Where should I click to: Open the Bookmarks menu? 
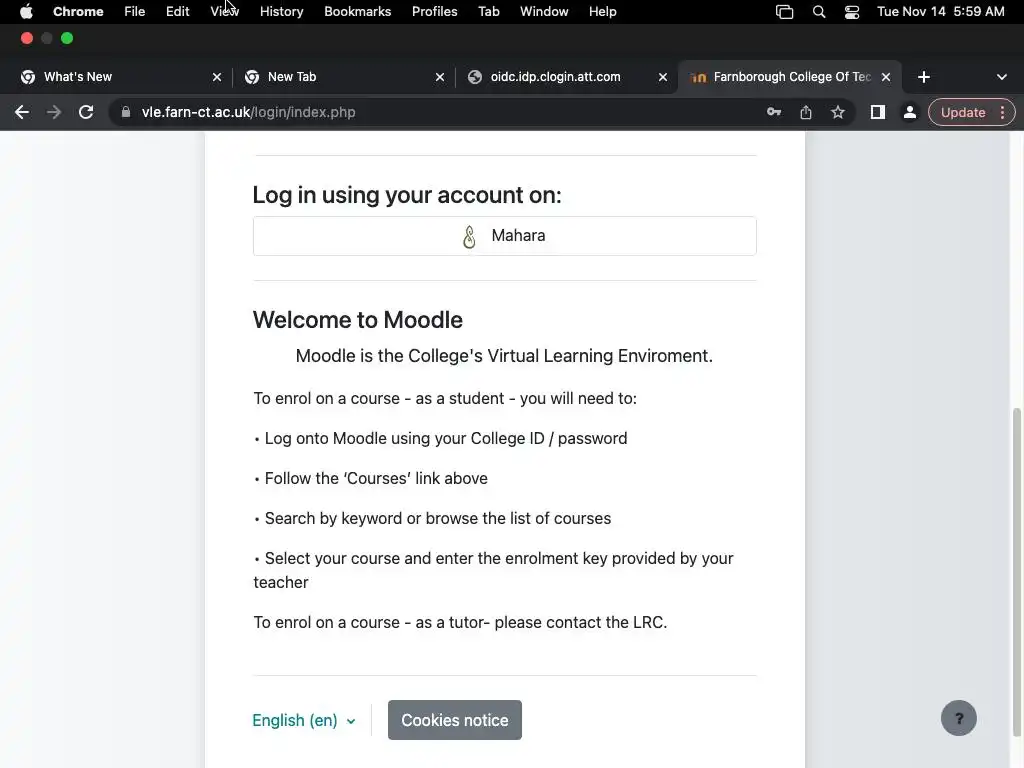357,12
